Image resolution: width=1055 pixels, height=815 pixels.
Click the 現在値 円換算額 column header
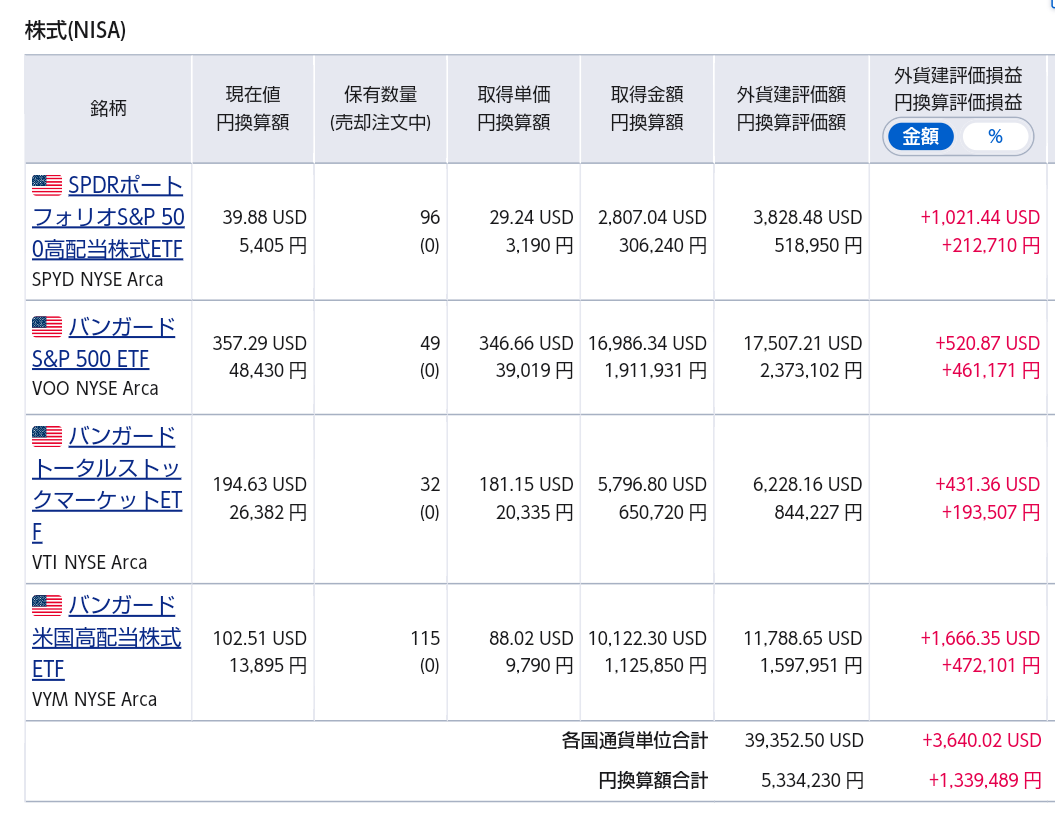pos(252,108)
